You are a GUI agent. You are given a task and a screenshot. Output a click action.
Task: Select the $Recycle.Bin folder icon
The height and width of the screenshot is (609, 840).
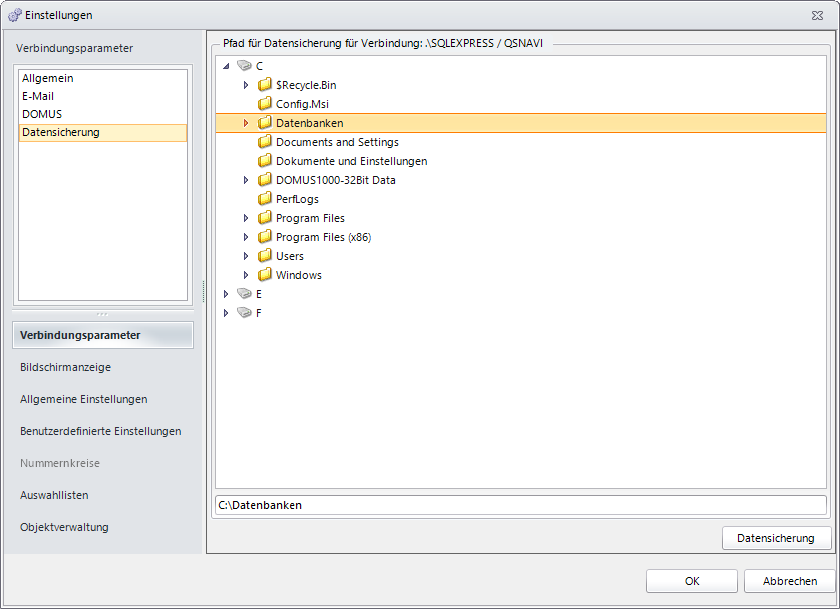pyautogui.click(x=265, y=85)
